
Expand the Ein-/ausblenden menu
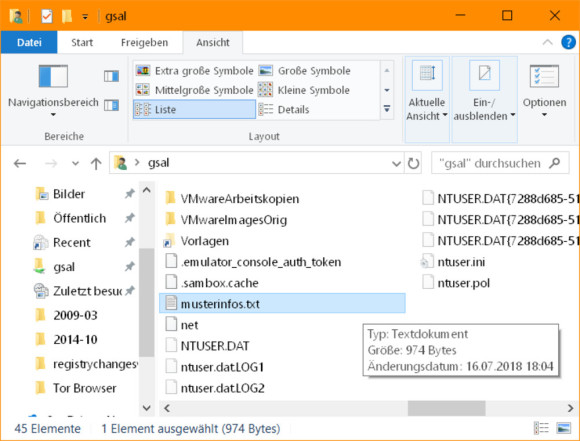click(x=484, y=99)
